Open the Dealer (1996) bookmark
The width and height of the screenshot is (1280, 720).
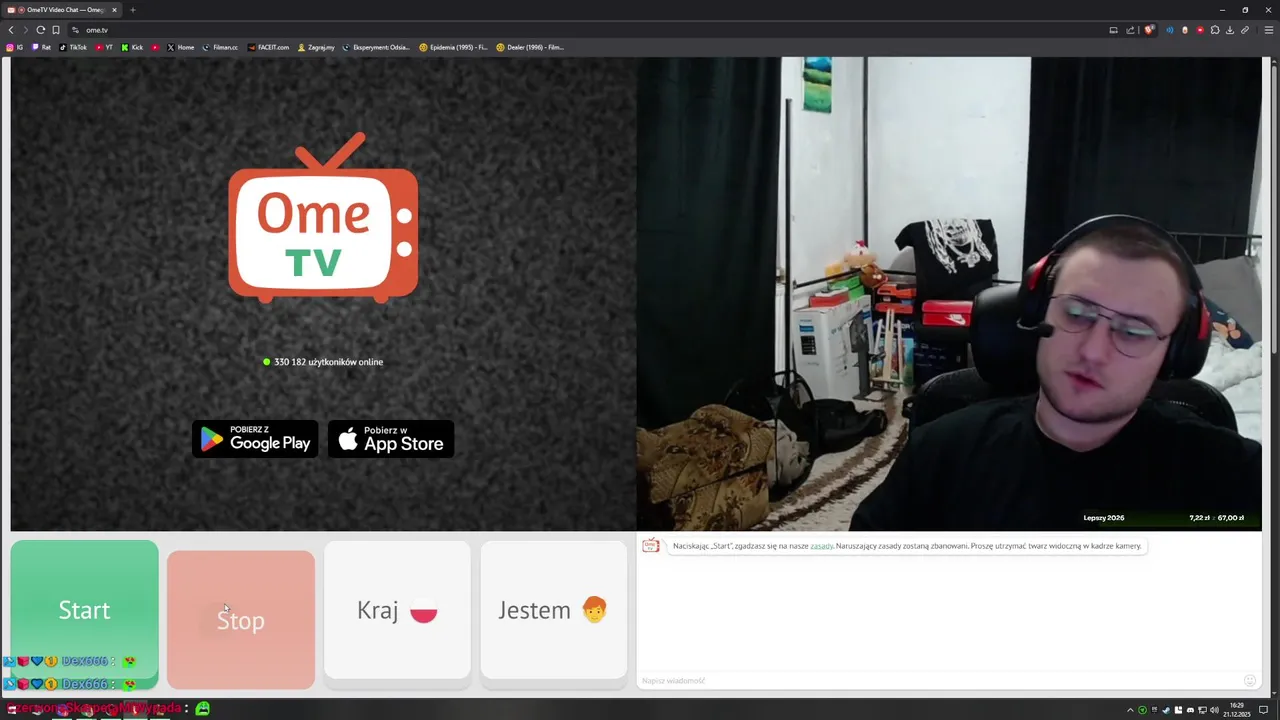(530, 47)
